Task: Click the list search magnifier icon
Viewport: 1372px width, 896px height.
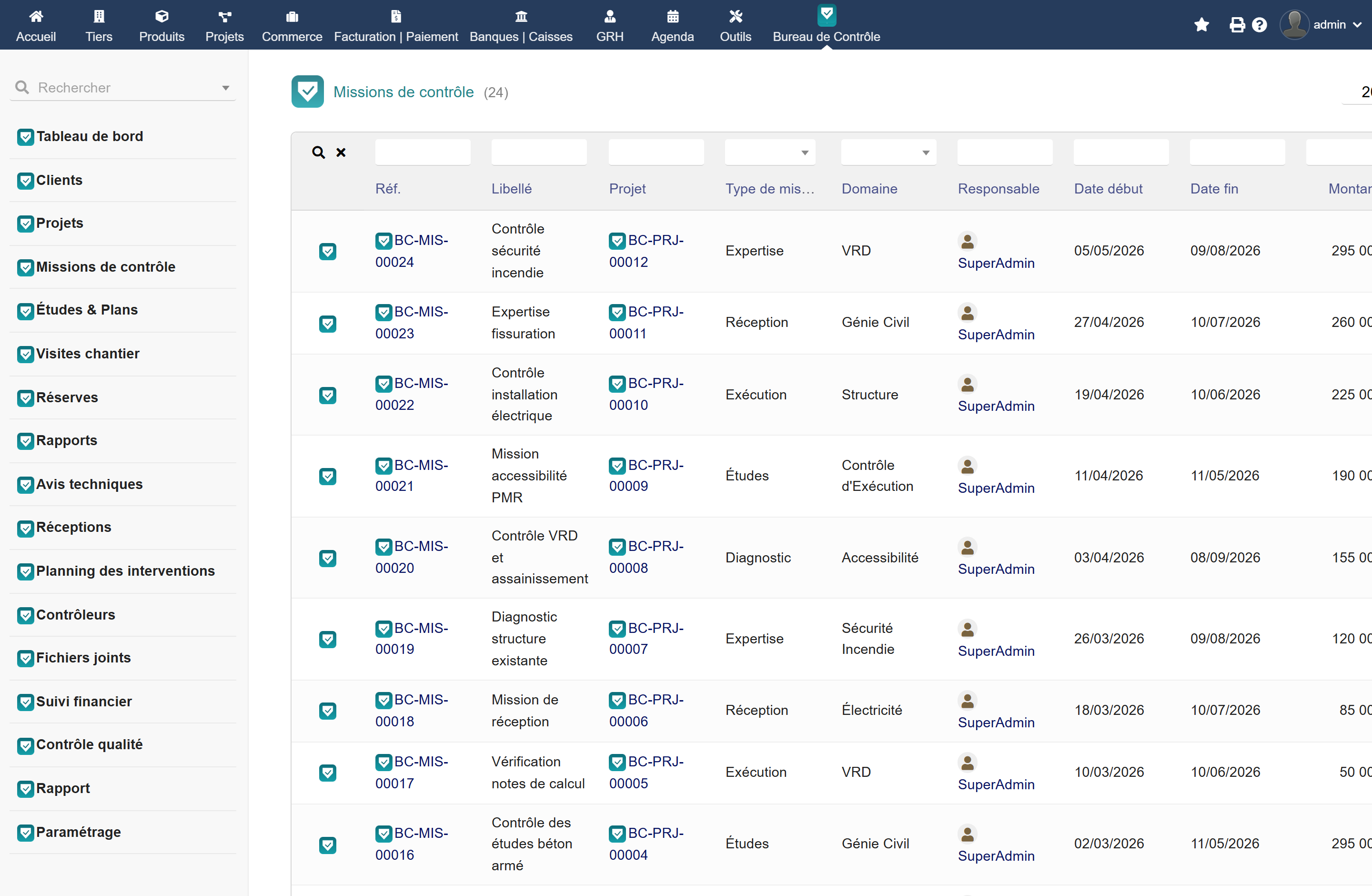Action: [319, 152]
